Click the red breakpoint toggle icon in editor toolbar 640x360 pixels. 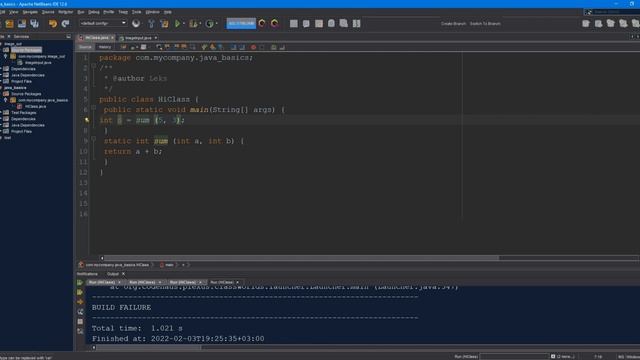253,47
